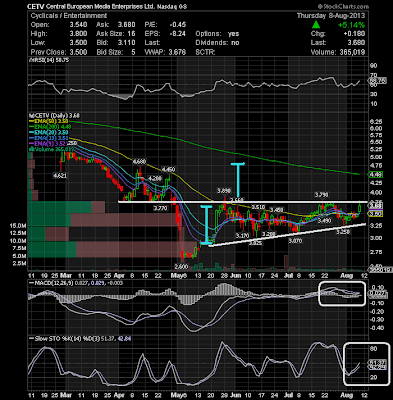Click the 4.200 price label
Screen dimensions: 393x400
(x=155, y=178)
